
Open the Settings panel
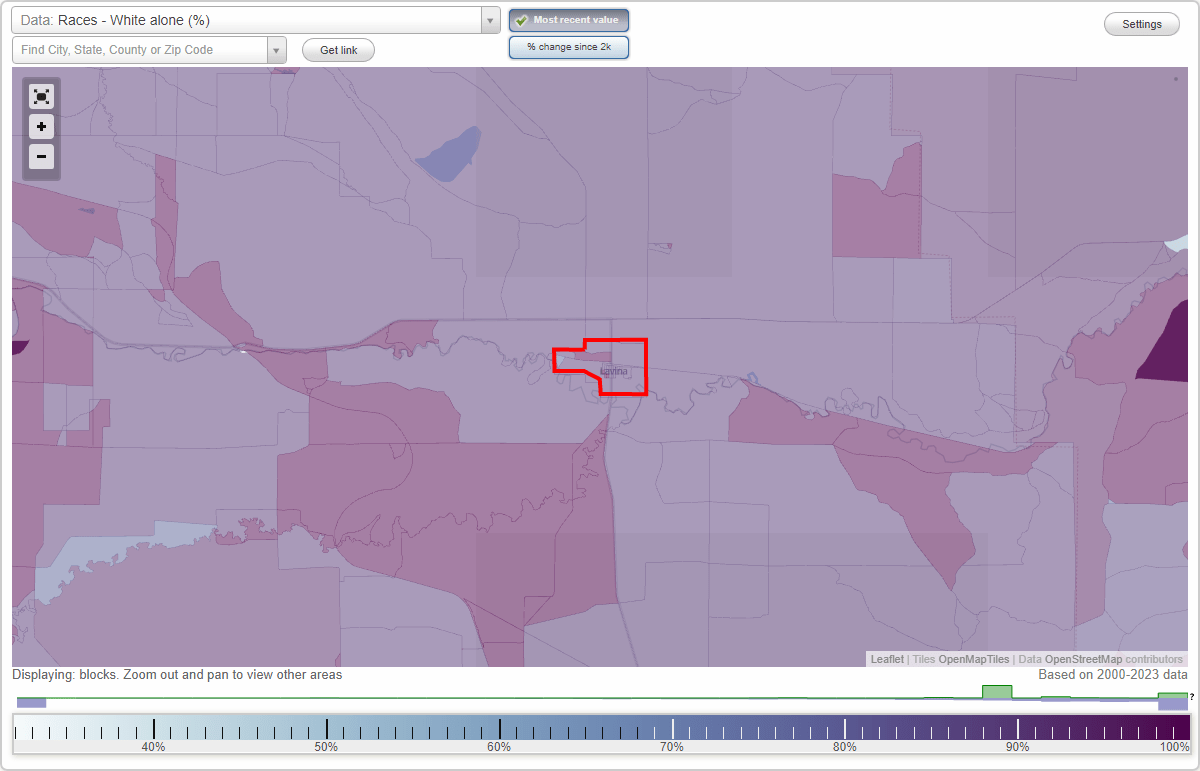[x=1141, y=23]
